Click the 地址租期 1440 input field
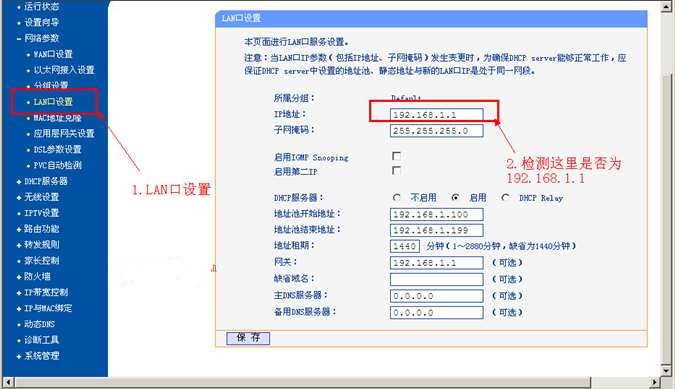The height and width of the screenshot is (389, 675). 405,246
